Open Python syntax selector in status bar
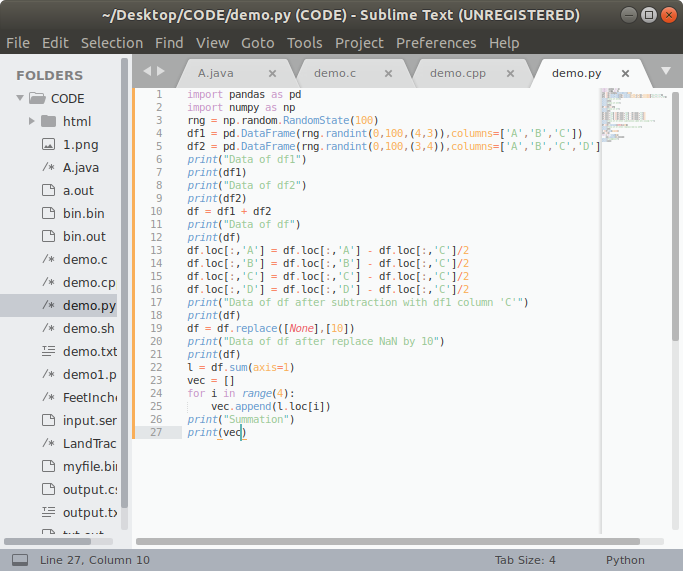Image resolution: width=683 pixels, height=571 pixels. coord(625,560)
